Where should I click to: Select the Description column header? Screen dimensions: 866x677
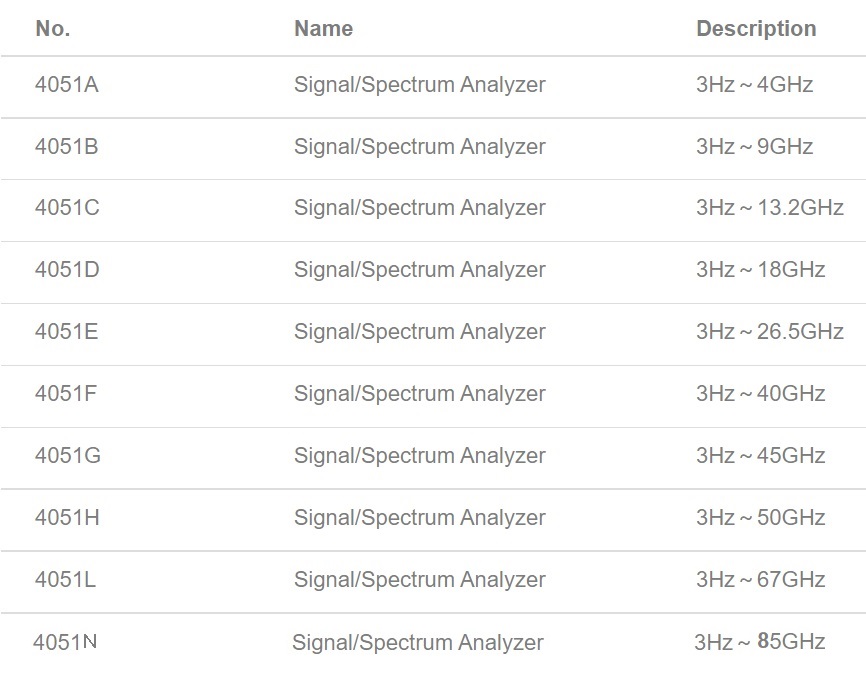click(756, 28)
